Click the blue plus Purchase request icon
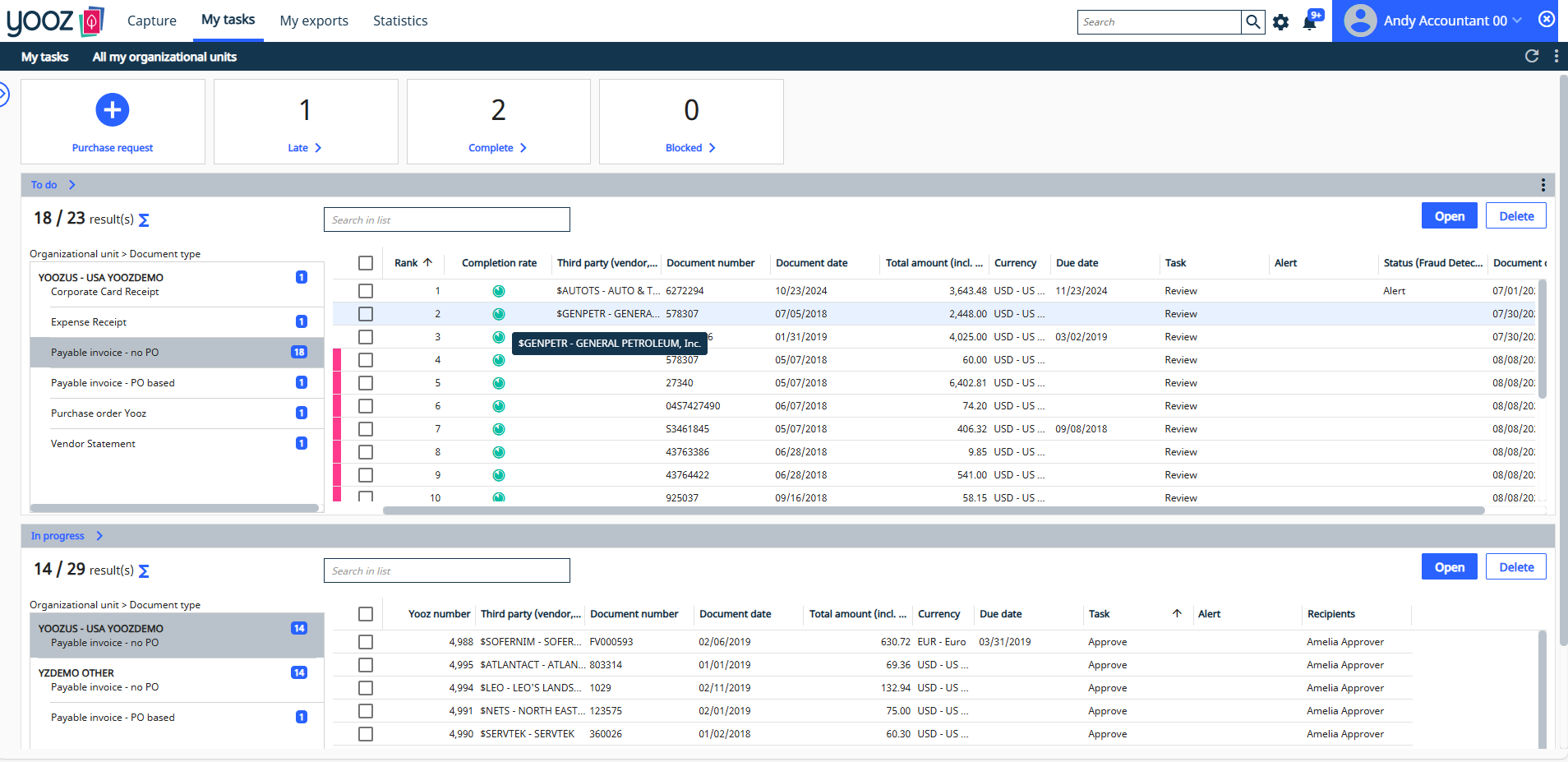This screenshot has width=1568, height=762. pyautogui.click(x=113, y=110)
